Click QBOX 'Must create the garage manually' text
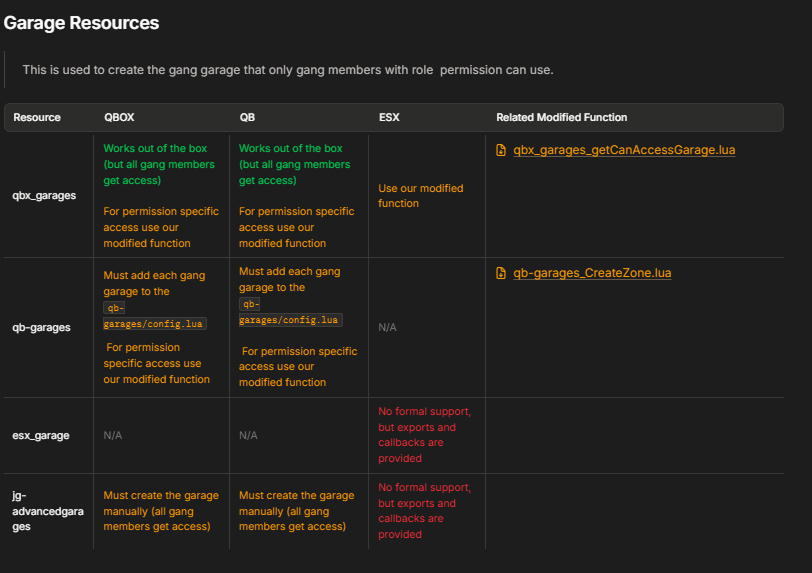The height and width of the screenshot is (573, 812). tap(161, 511)
